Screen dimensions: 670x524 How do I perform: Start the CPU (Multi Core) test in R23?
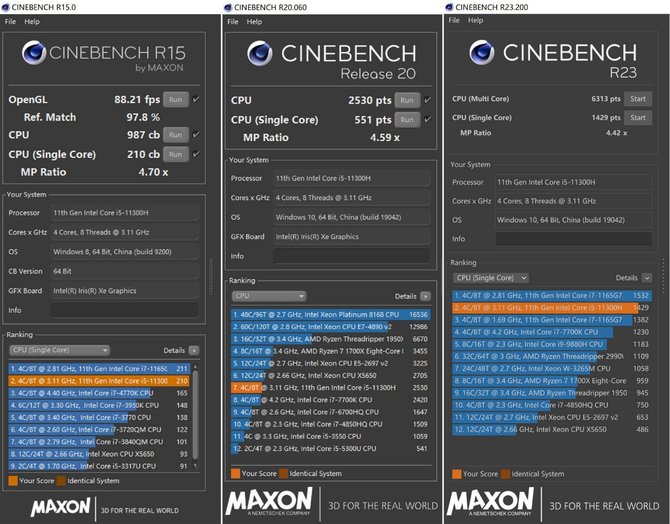(x=637, y=99)
